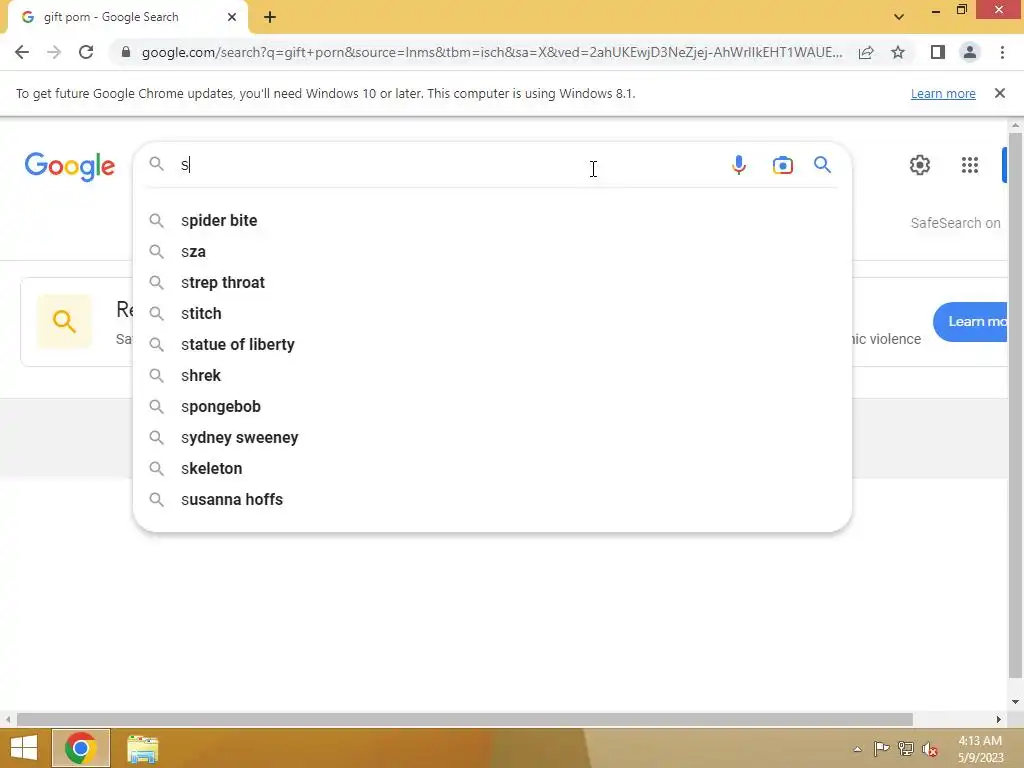The height and width of the screenshot is (768, 1024).
Task: Open Chrome three-dot menu
Action: coord(1002,52)
